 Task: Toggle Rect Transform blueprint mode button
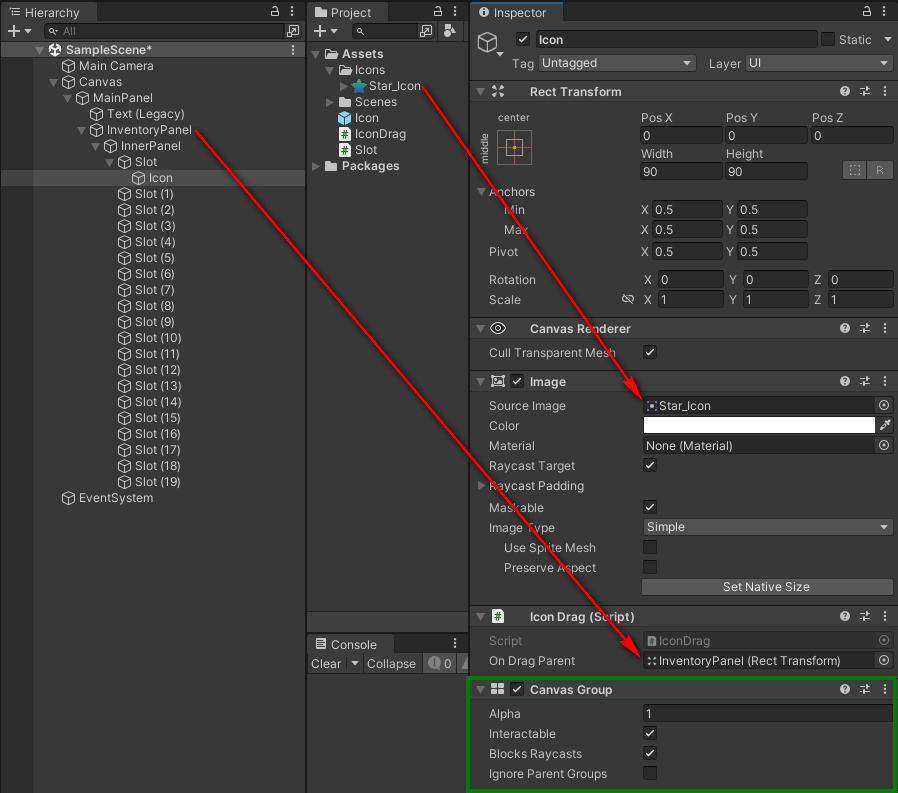[x=854, y=170]
